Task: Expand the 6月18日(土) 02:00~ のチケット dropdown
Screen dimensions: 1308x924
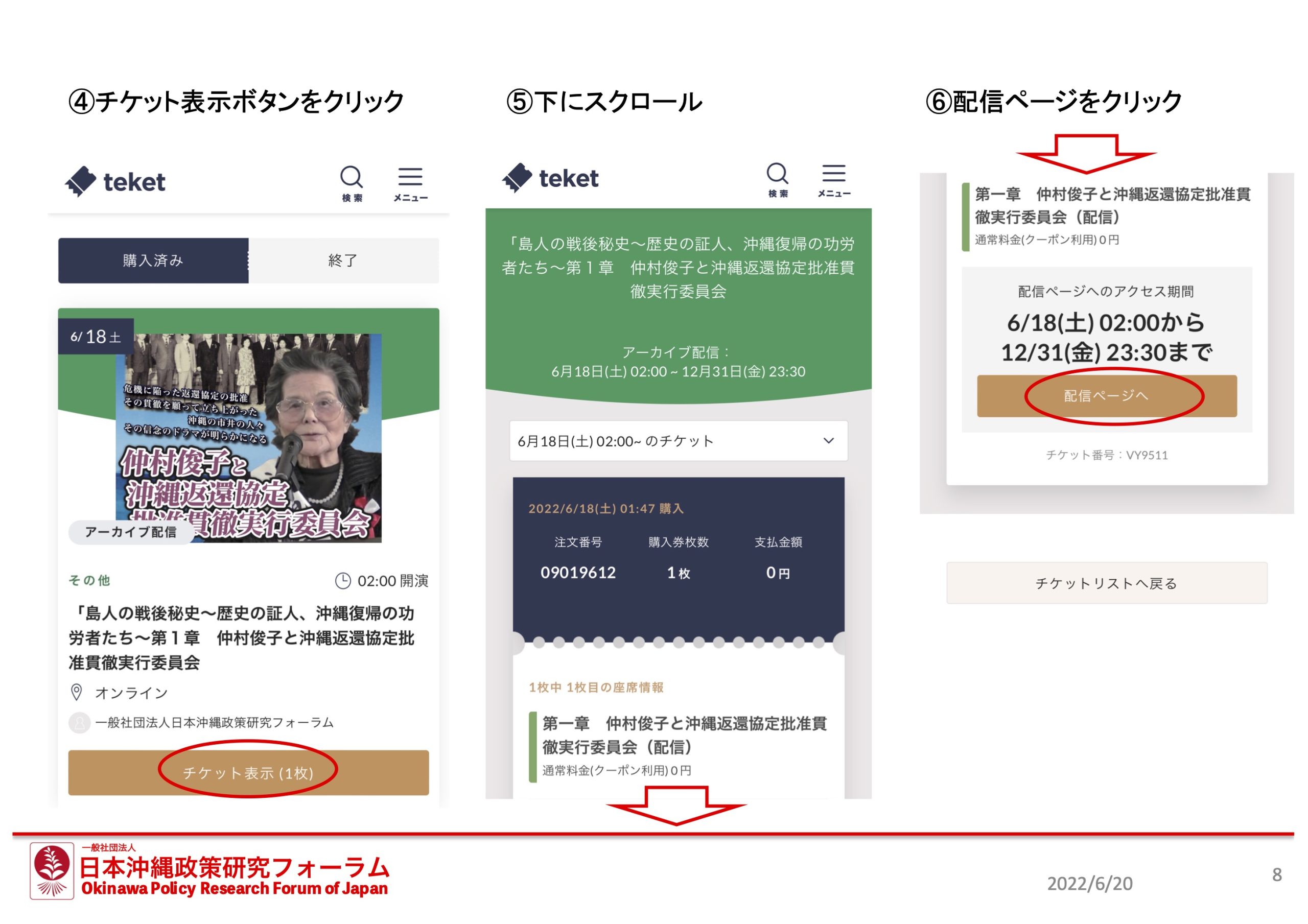Action: pos(678,441)
